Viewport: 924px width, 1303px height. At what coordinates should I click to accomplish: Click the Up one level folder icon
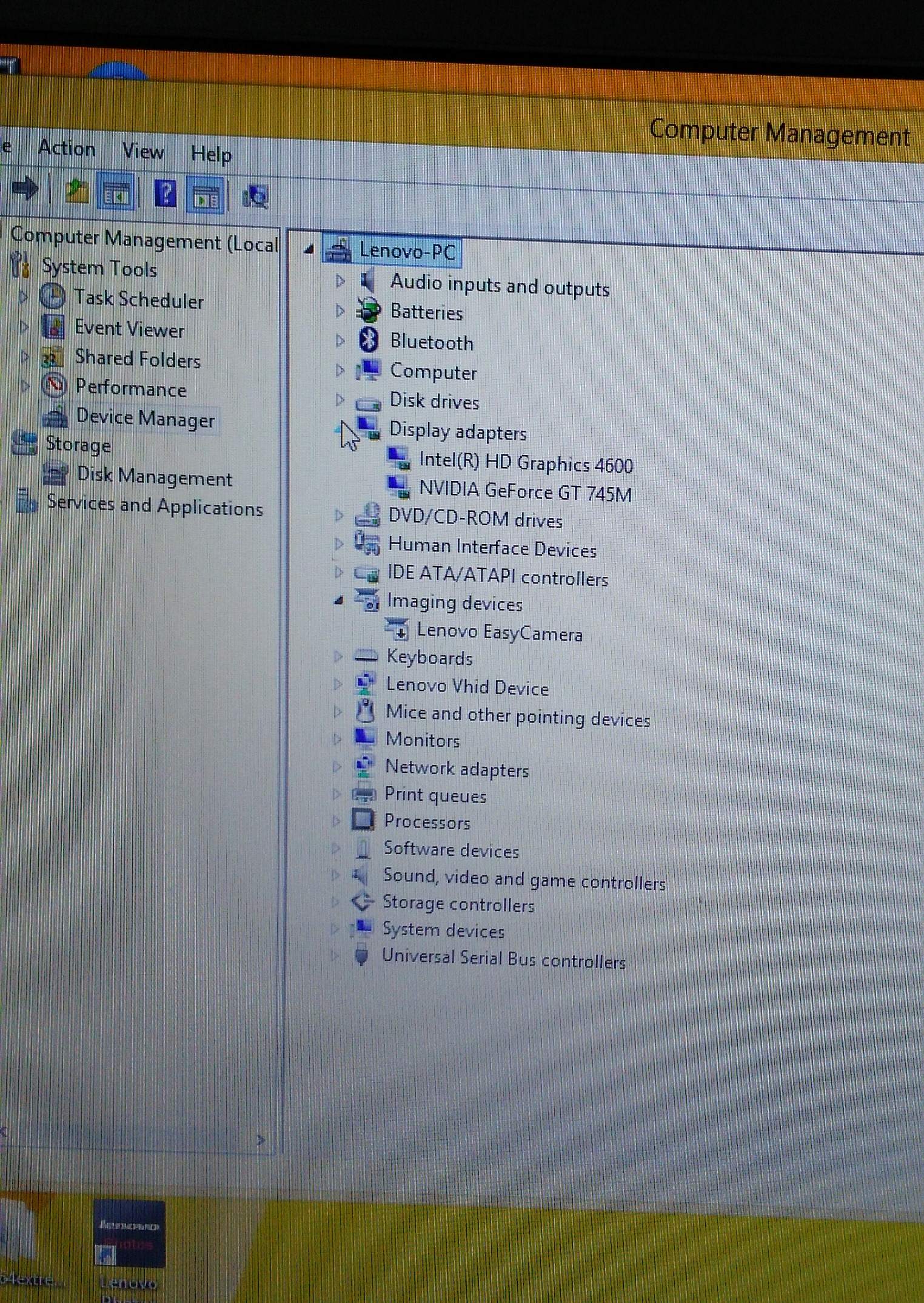77,192
